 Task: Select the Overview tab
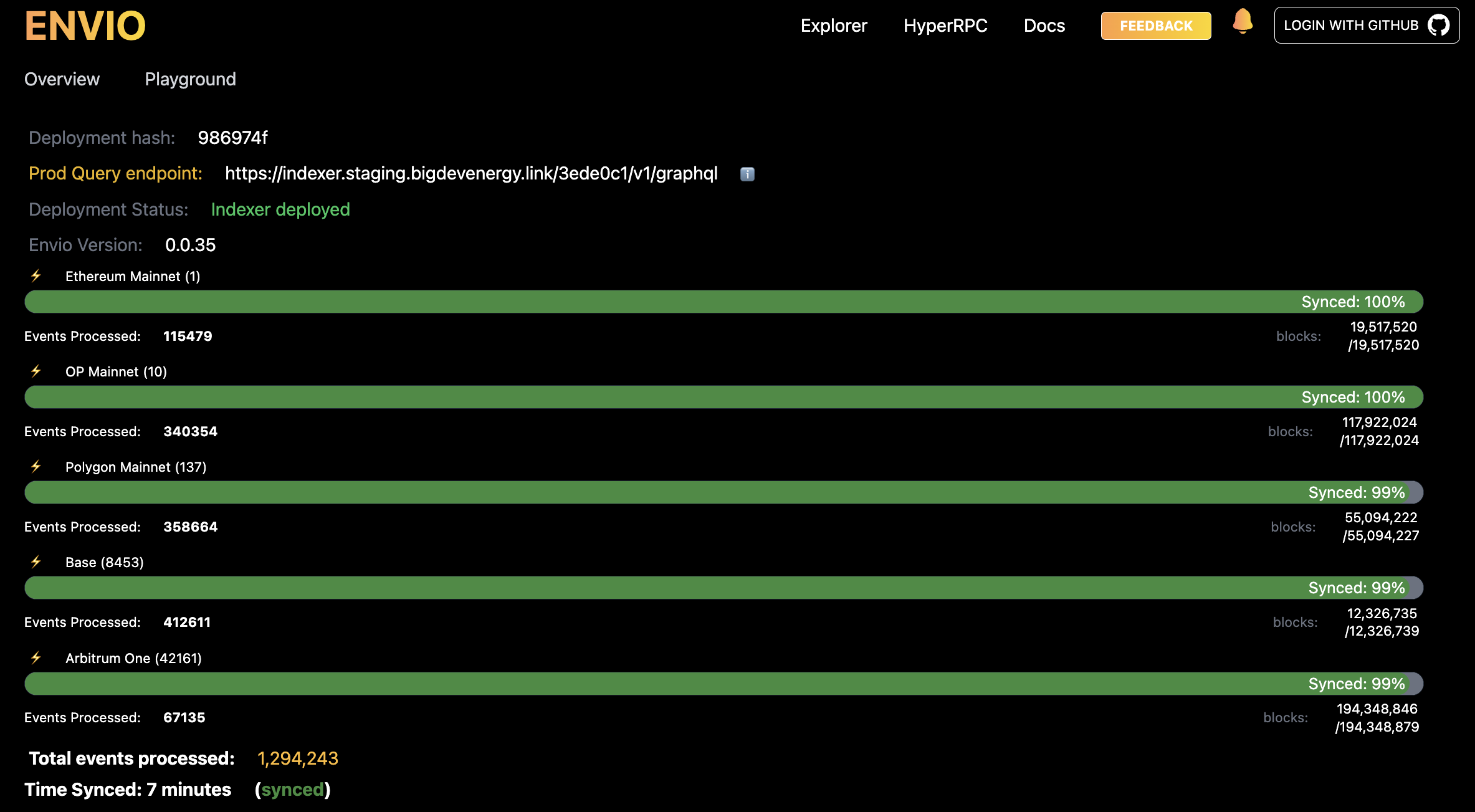coord(62,79)
